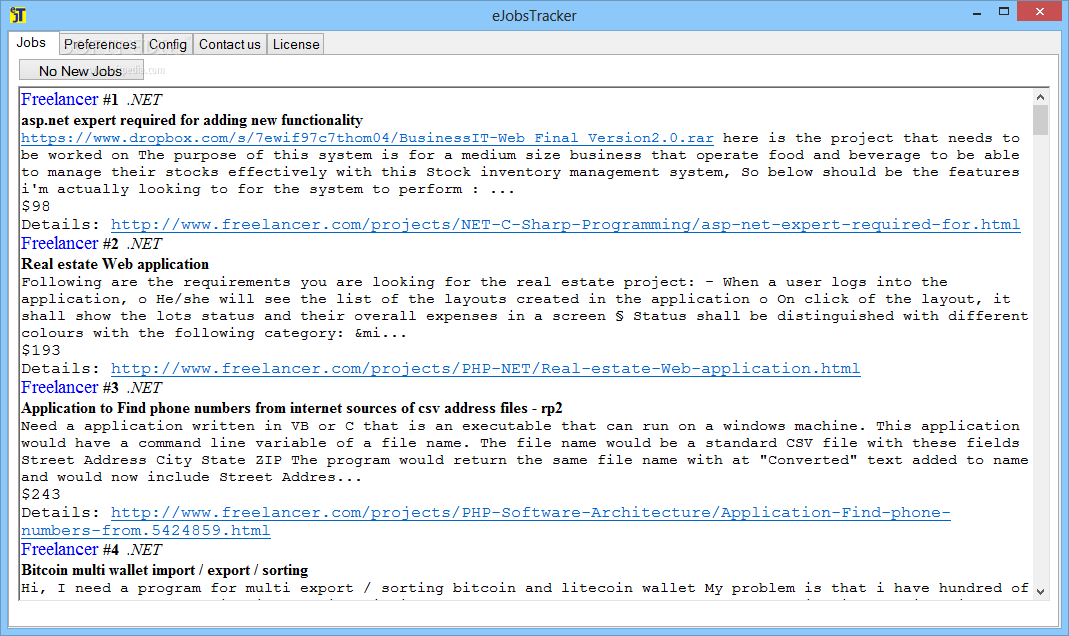The width and height of the screenshot is (1069, 636).
Task: Click the vertical scrollbar thumb in the jobs list
Action: pyautogui.click(x=1040, y=121)
